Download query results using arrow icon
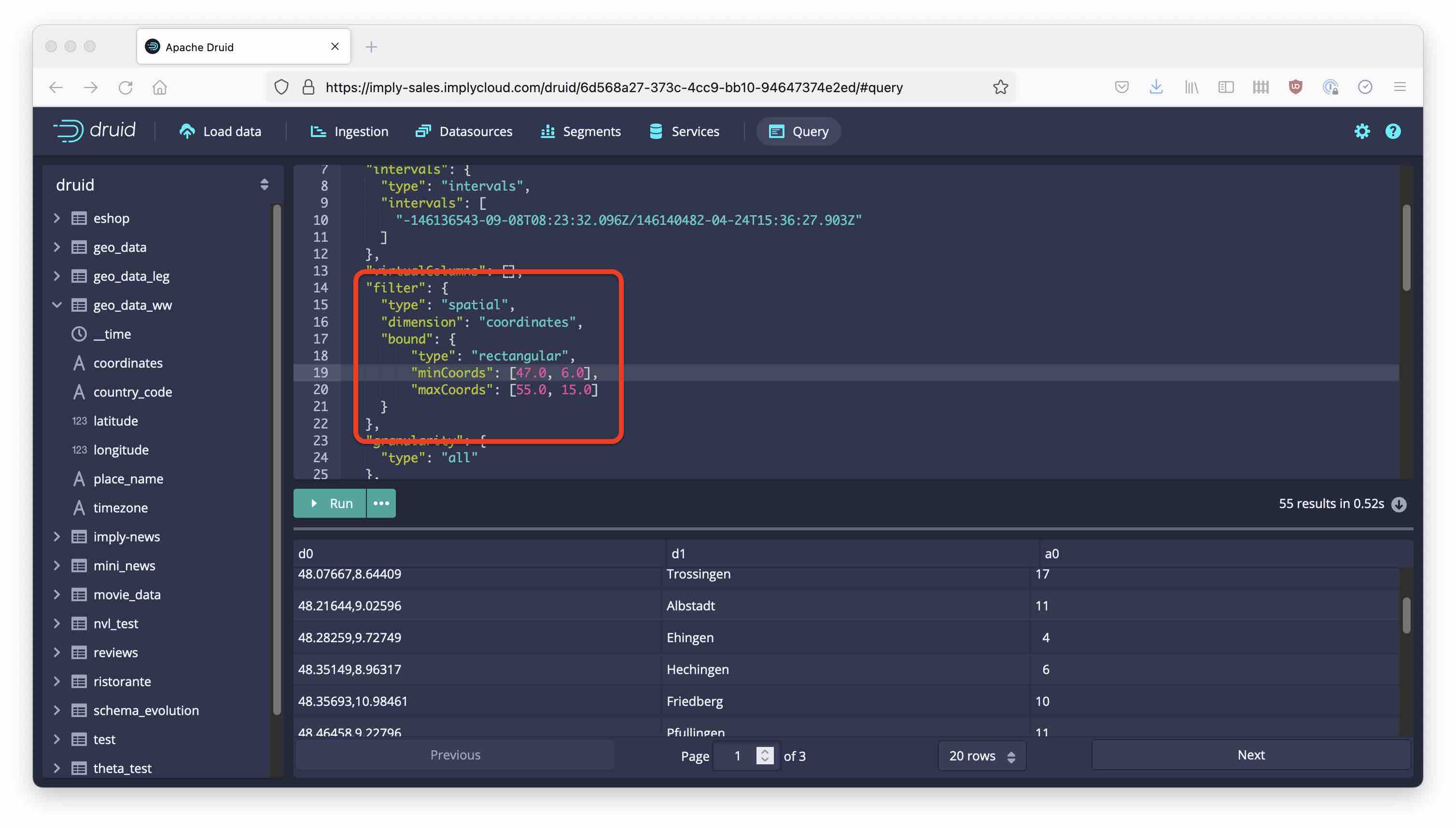 pos(1399,504)
